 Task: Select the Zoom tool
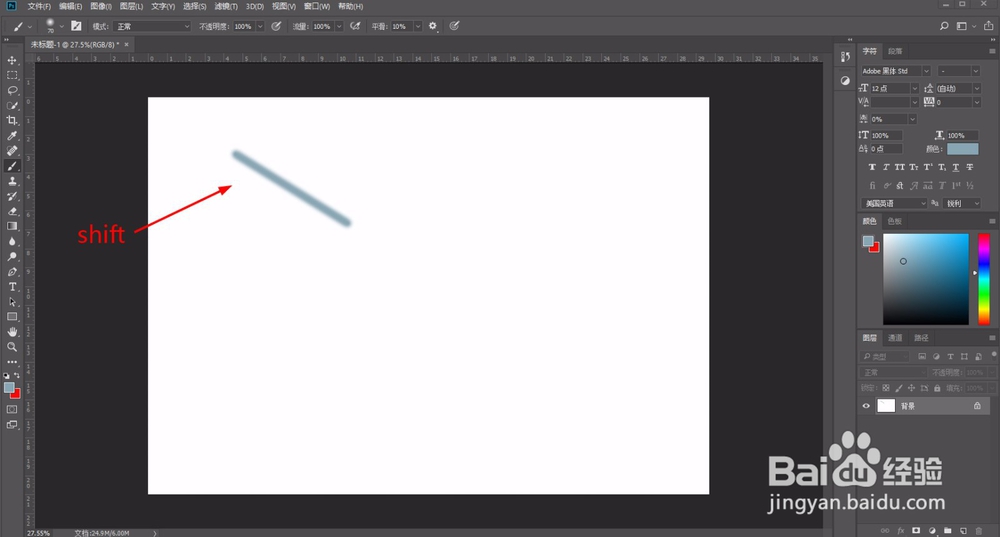(x=12, y=347)
